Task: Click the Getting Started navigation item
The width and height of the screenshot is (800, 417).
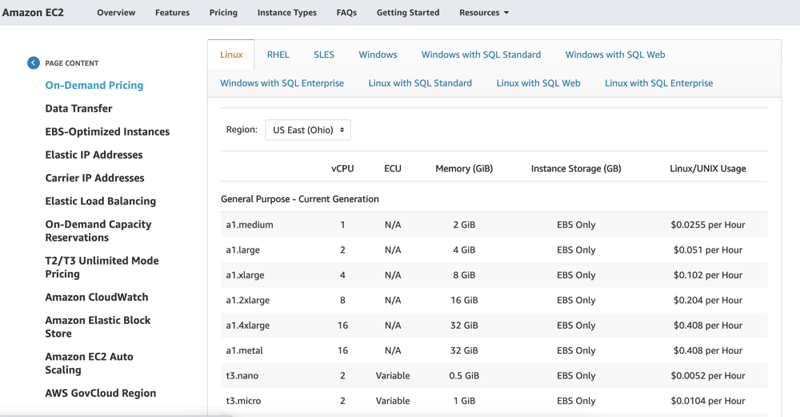Action: (x=408, y=13)
